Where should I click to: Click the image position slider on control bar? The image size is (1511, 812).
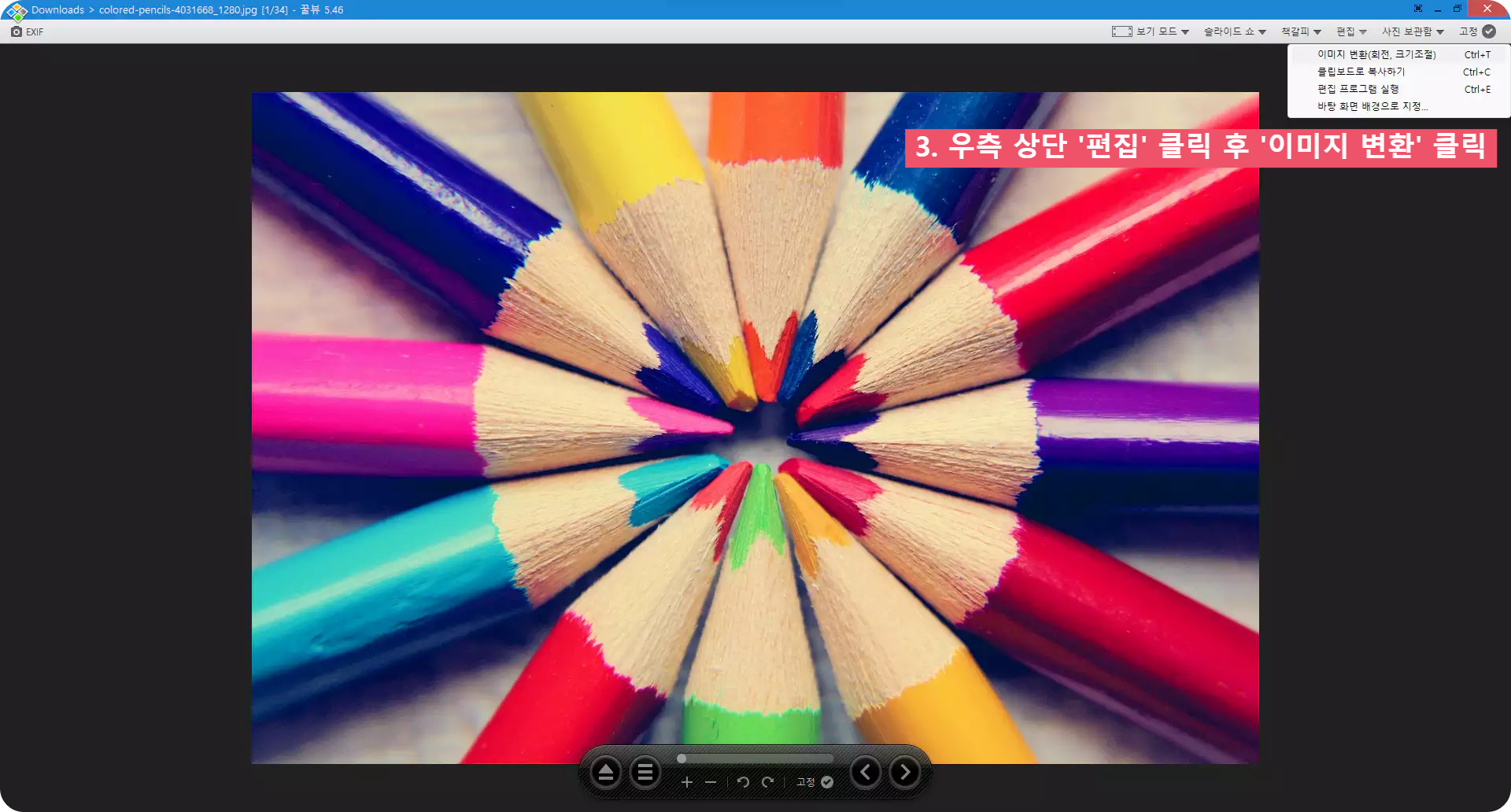[755, 758]
